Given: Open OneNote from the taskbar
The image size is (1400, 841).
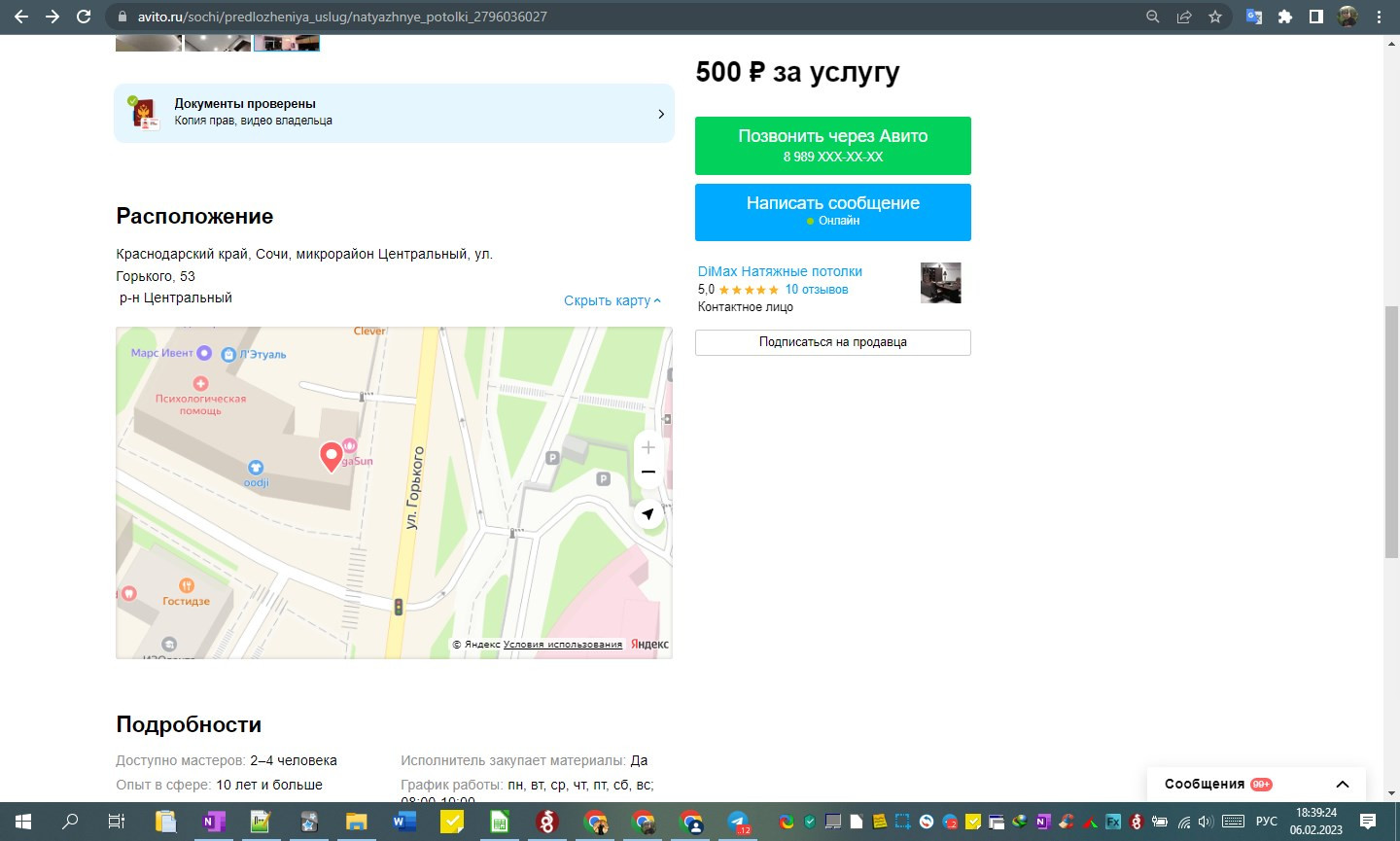Looking at the screenshot, I should click(x=212, y=822).
